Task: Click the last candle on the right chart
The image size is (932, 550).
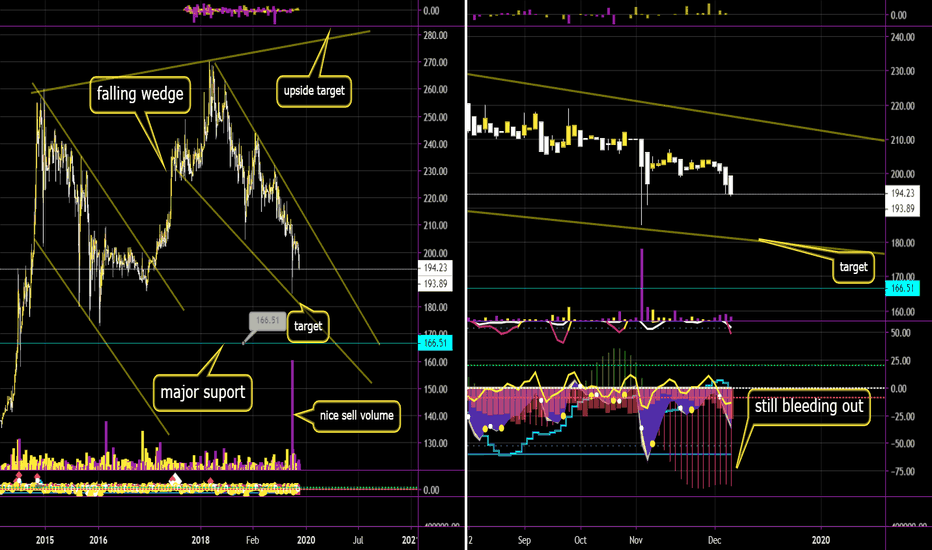Action: point(730,185)
